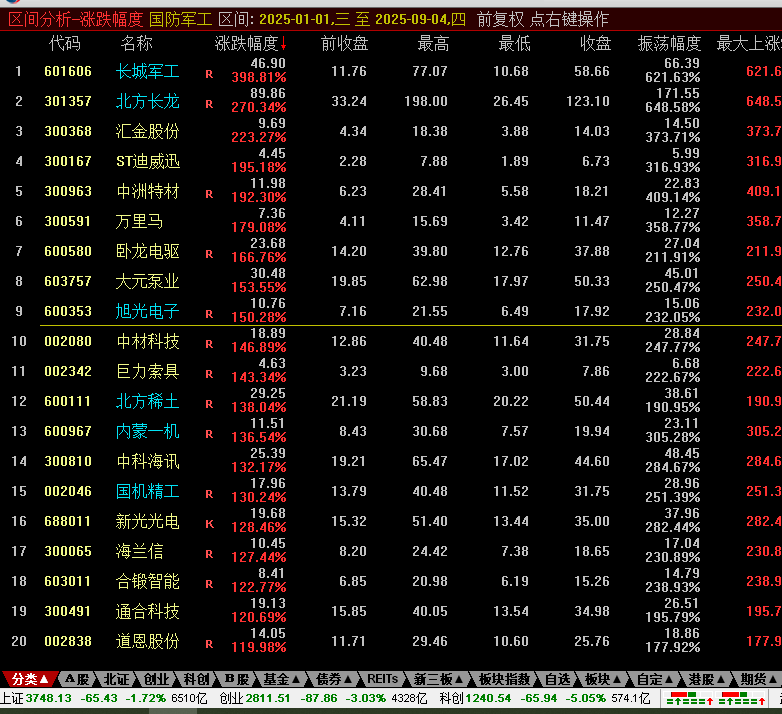Click the 前复权 label in the title bar
The image size is (782, 714).
click(x=501, y=19)
